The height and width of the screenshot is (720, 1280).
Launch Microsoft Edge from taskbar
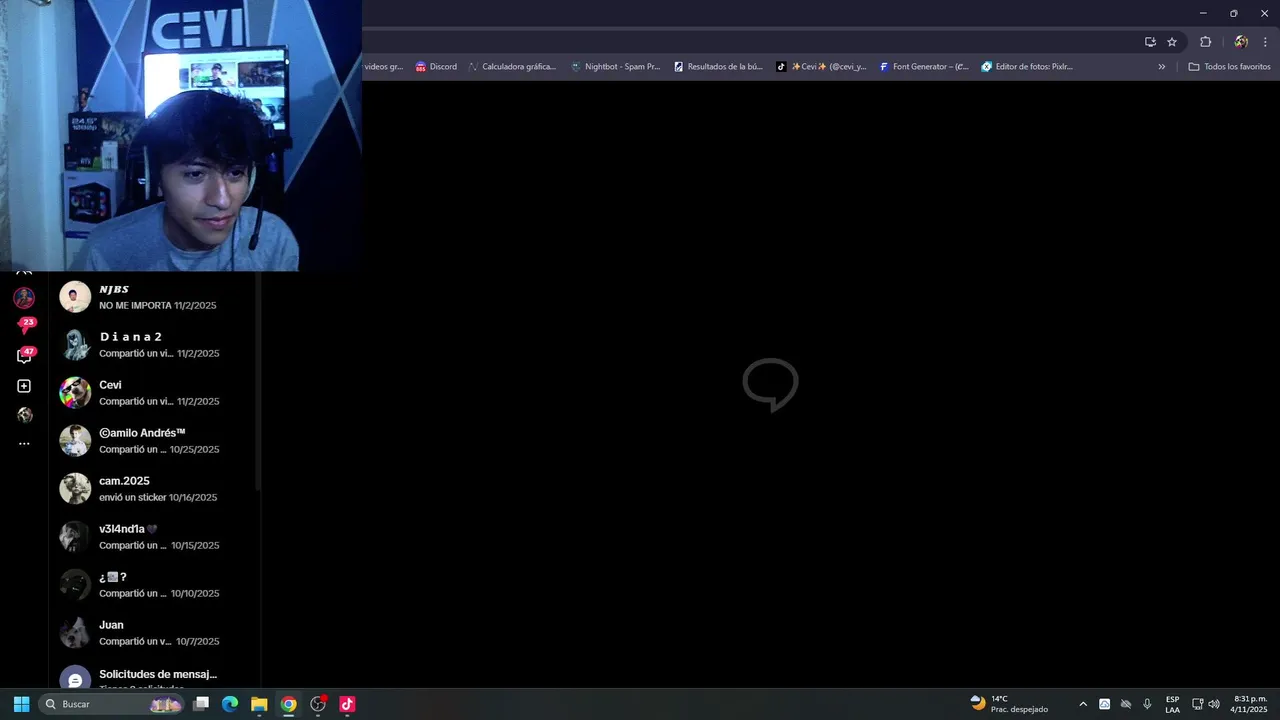[x=230, y=704]
